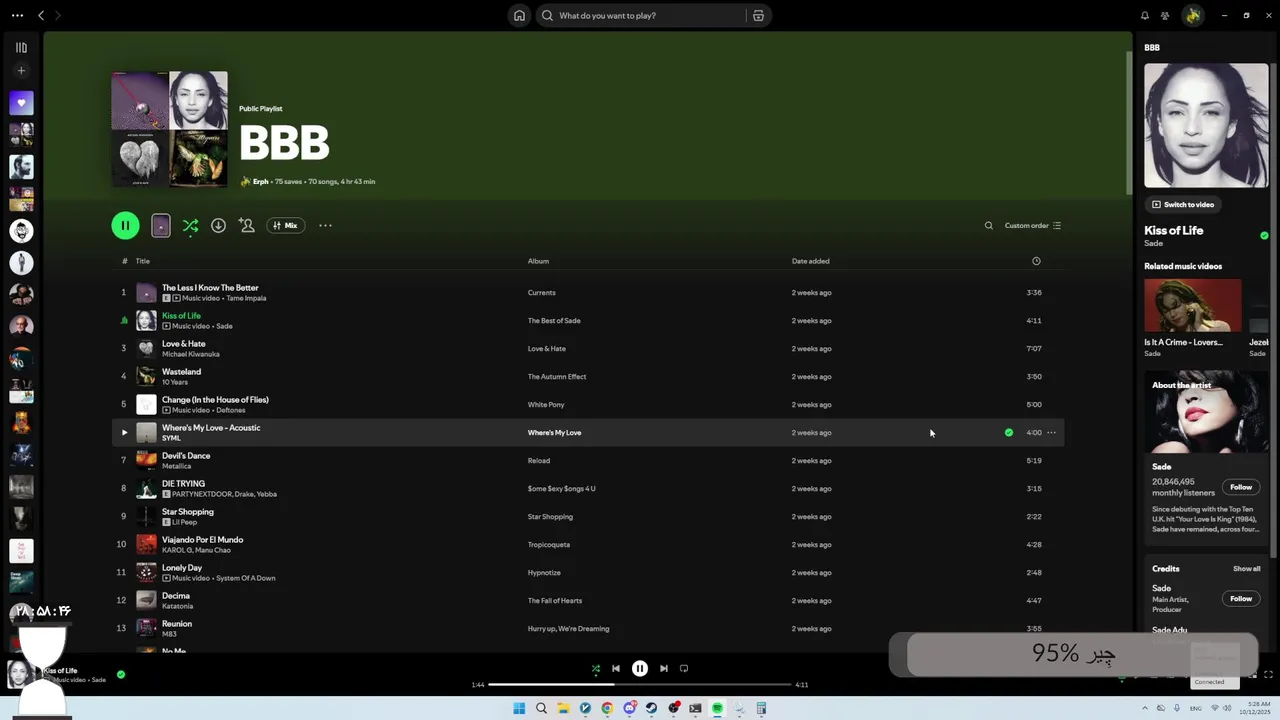Sort by the Album column header
Image resolution: width=1280 pixels, height=720 pixels.
538,261
